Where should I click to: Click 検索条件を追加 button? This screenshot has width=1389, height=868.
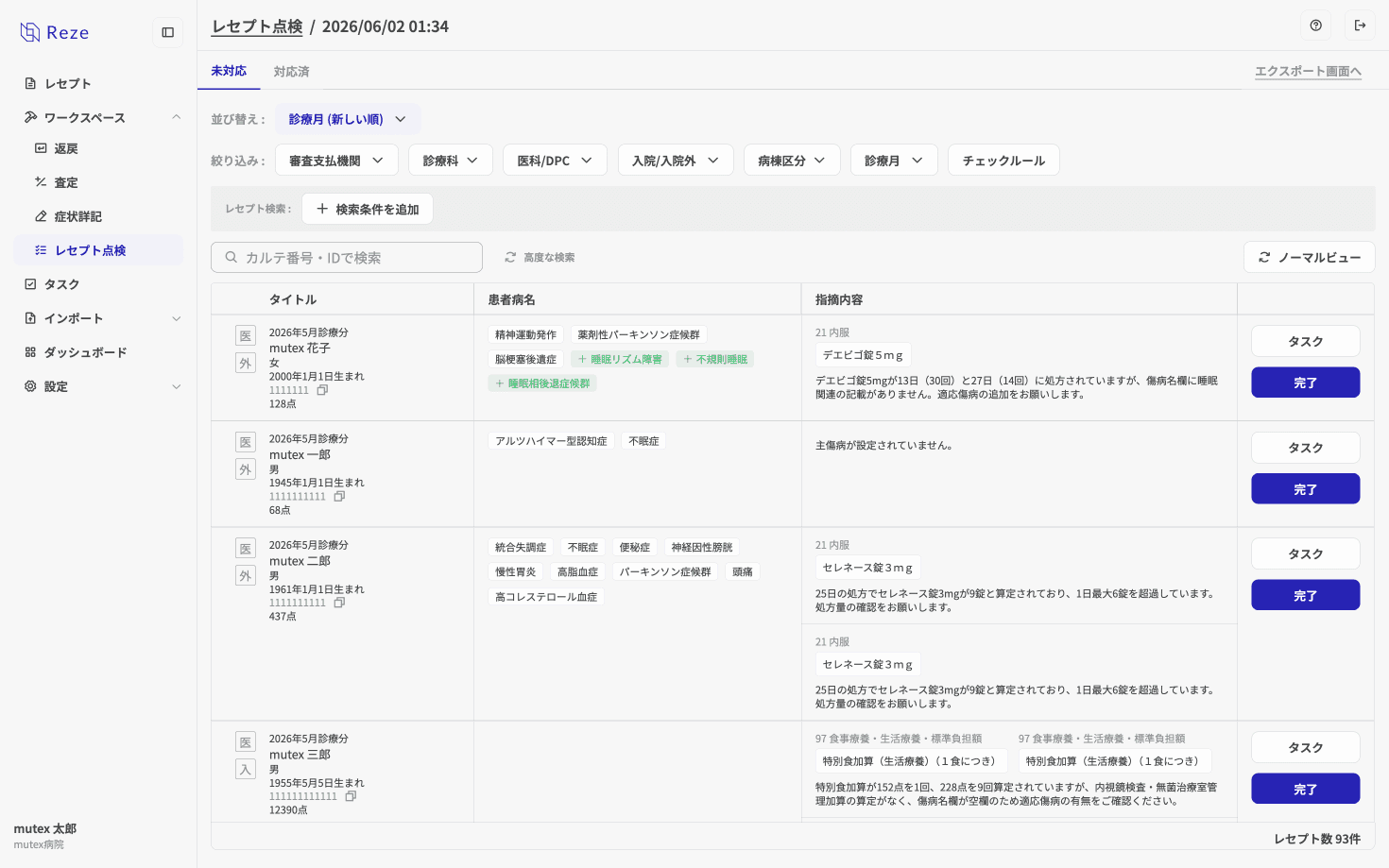pos(368,209)
